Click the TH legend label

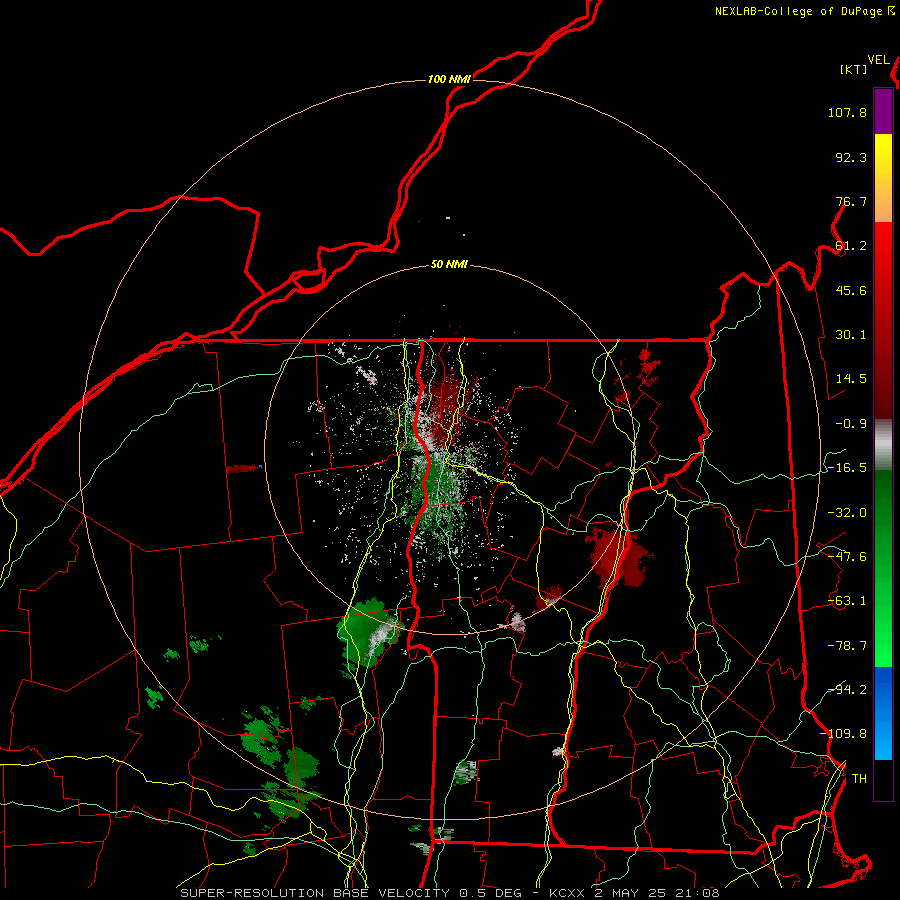tap(859, 778)
